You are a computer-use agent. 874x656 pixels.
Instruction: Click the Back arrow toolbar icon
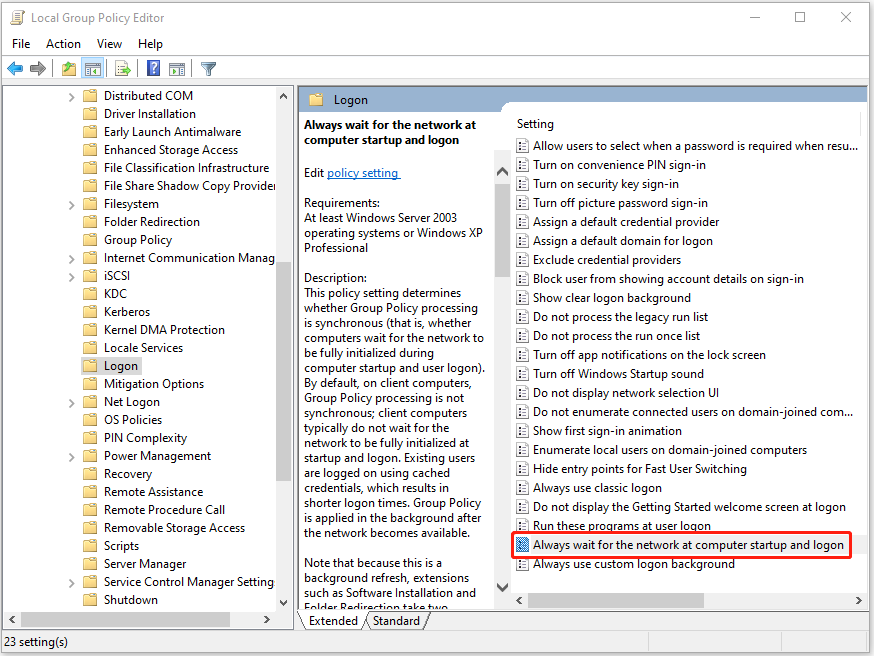pos(15,69)
